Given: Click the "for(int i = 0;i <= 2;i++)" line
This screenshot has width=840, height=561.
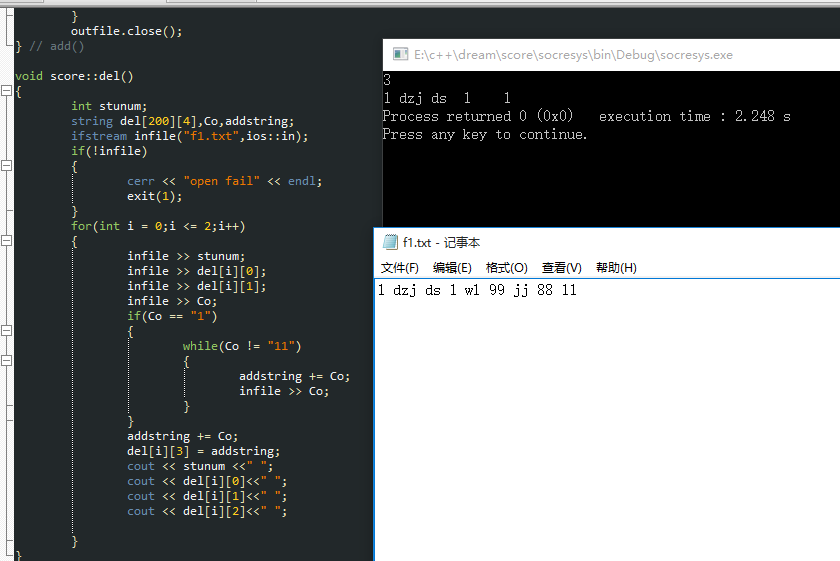Looking at the screenshot, I should [158, 226].
